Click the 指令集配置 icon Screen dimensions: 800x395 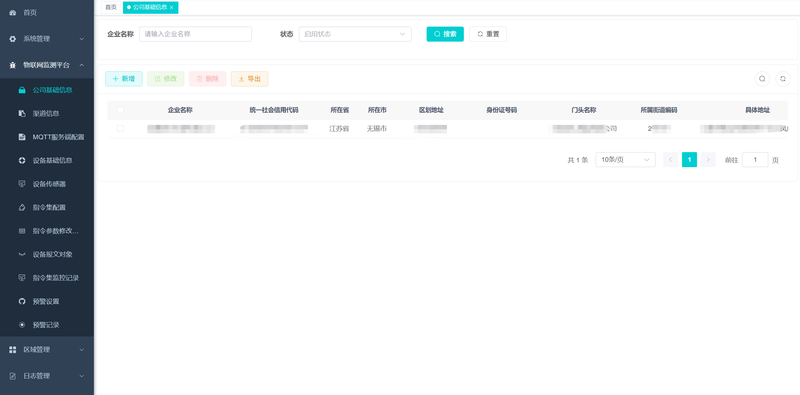(x=22, y=207)
